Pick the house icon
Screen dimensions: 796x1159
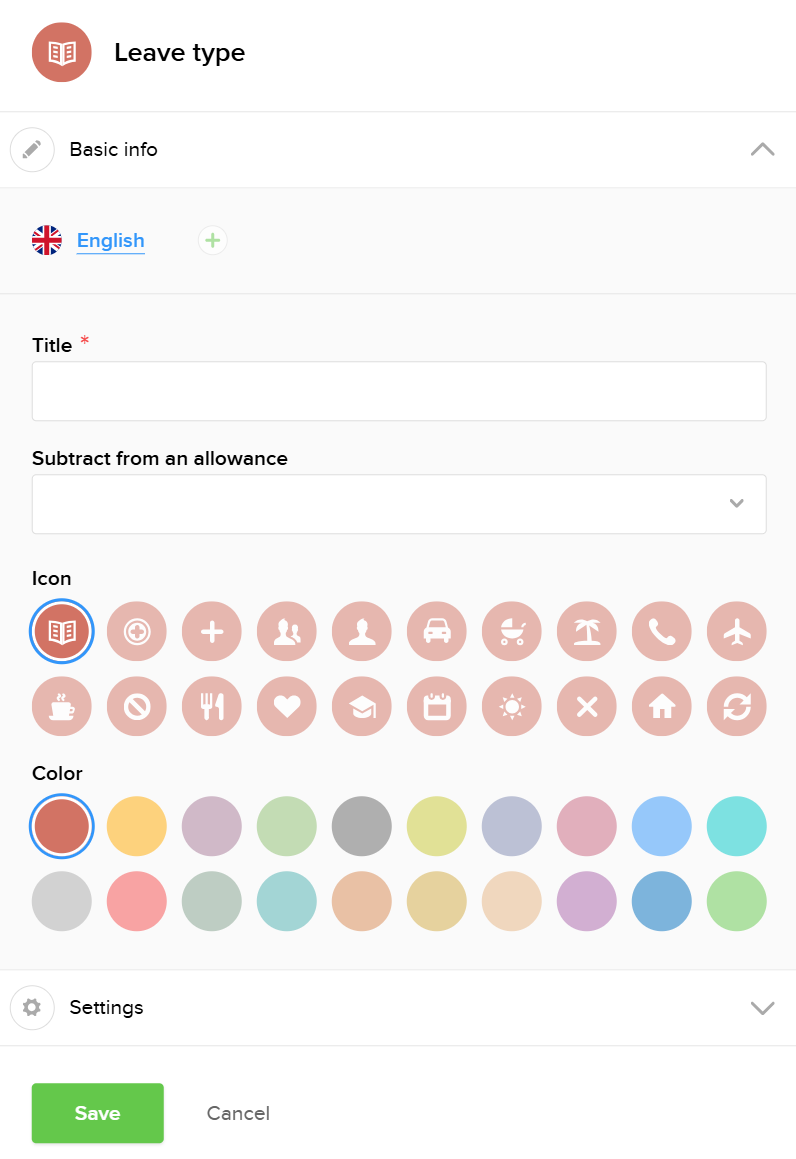coord(662,706)
